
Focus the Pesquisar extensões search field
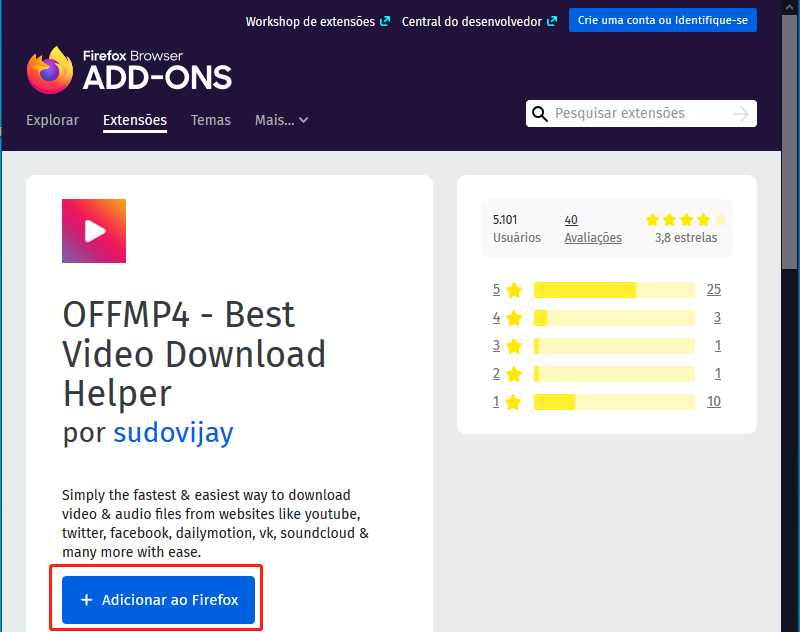point(641,113)
